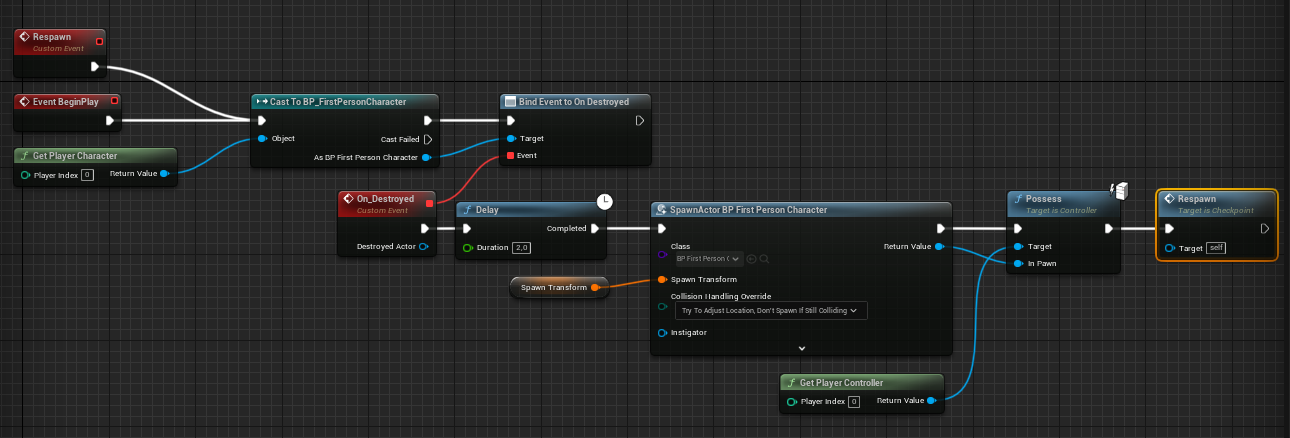This screenshot has height=438, width=1290.
Task: Click On_Destroyed red delegate output pin
Action: tap(430, 203)
